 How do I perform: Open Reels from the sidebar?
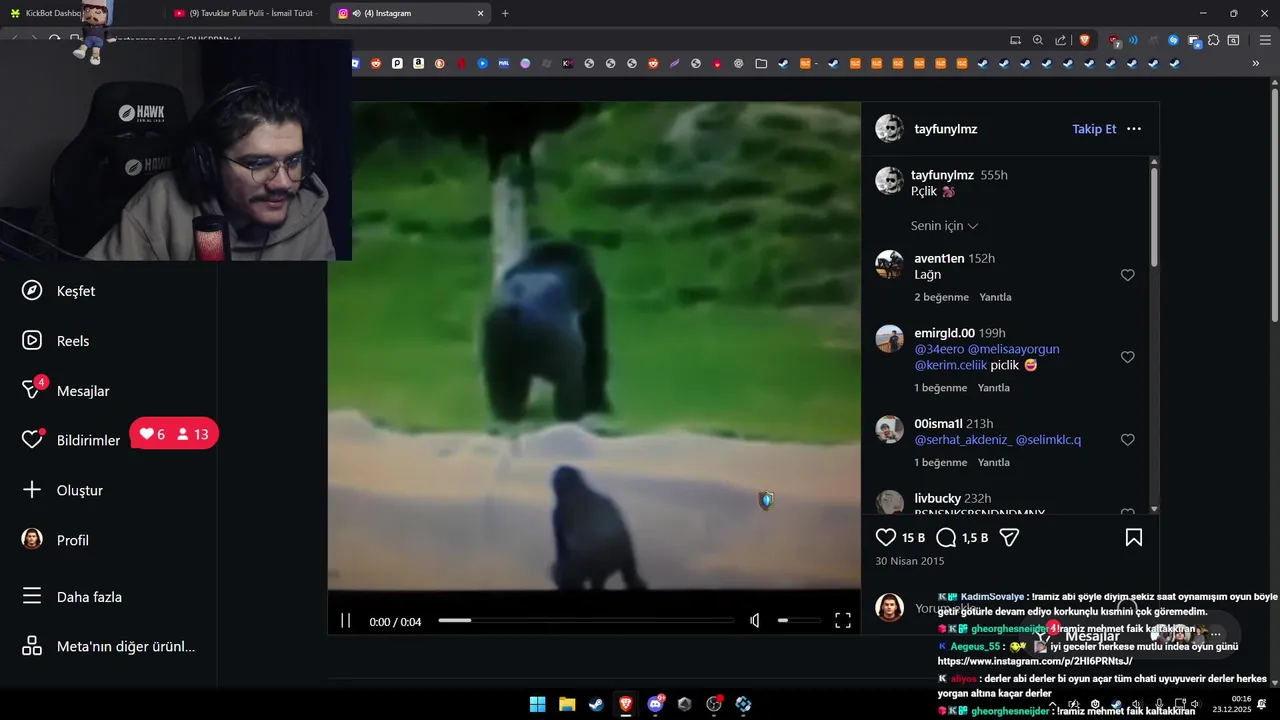(56, 341)
